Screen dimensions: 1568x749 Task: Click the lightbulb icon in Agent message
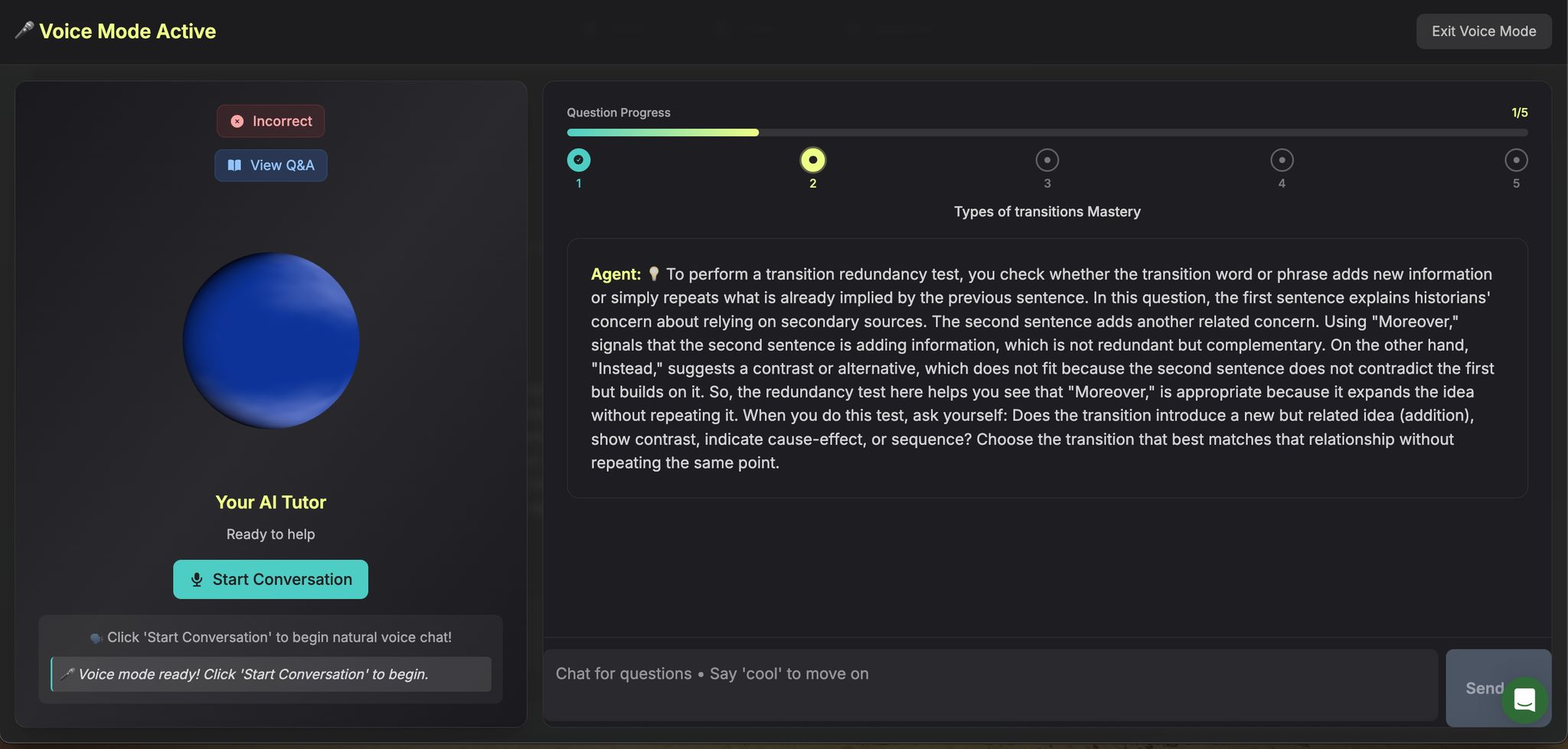[654, 274]
